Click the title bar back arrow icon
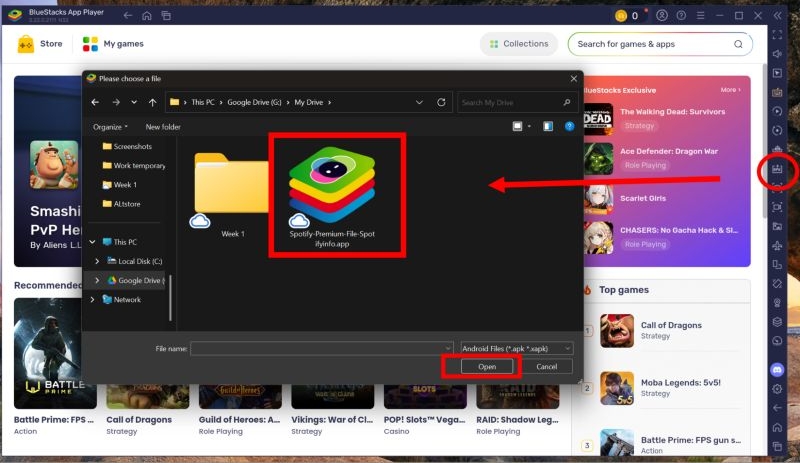Screen dimensions: 800x463 point(128,15)
